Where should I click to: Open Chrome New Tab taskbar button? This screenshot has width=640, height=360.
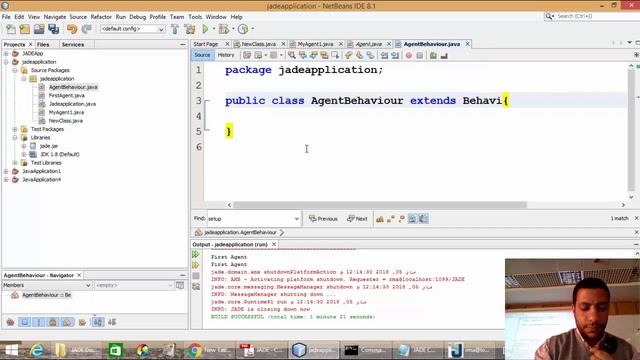(x=211, y=350)
